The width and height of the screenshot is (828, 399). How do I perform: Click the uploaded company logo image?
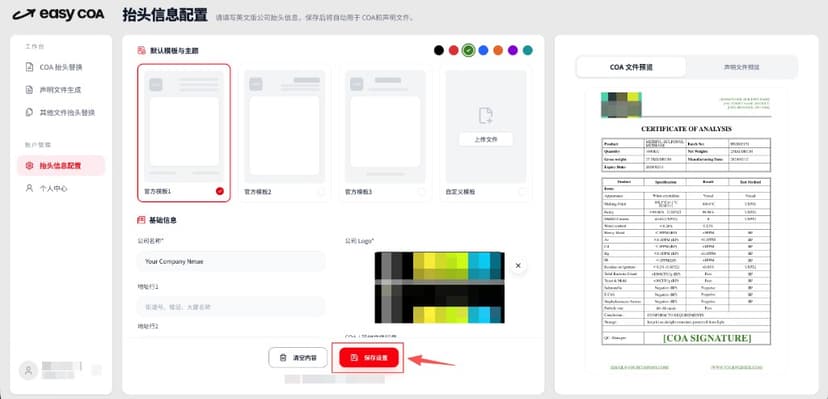point(439,288)
